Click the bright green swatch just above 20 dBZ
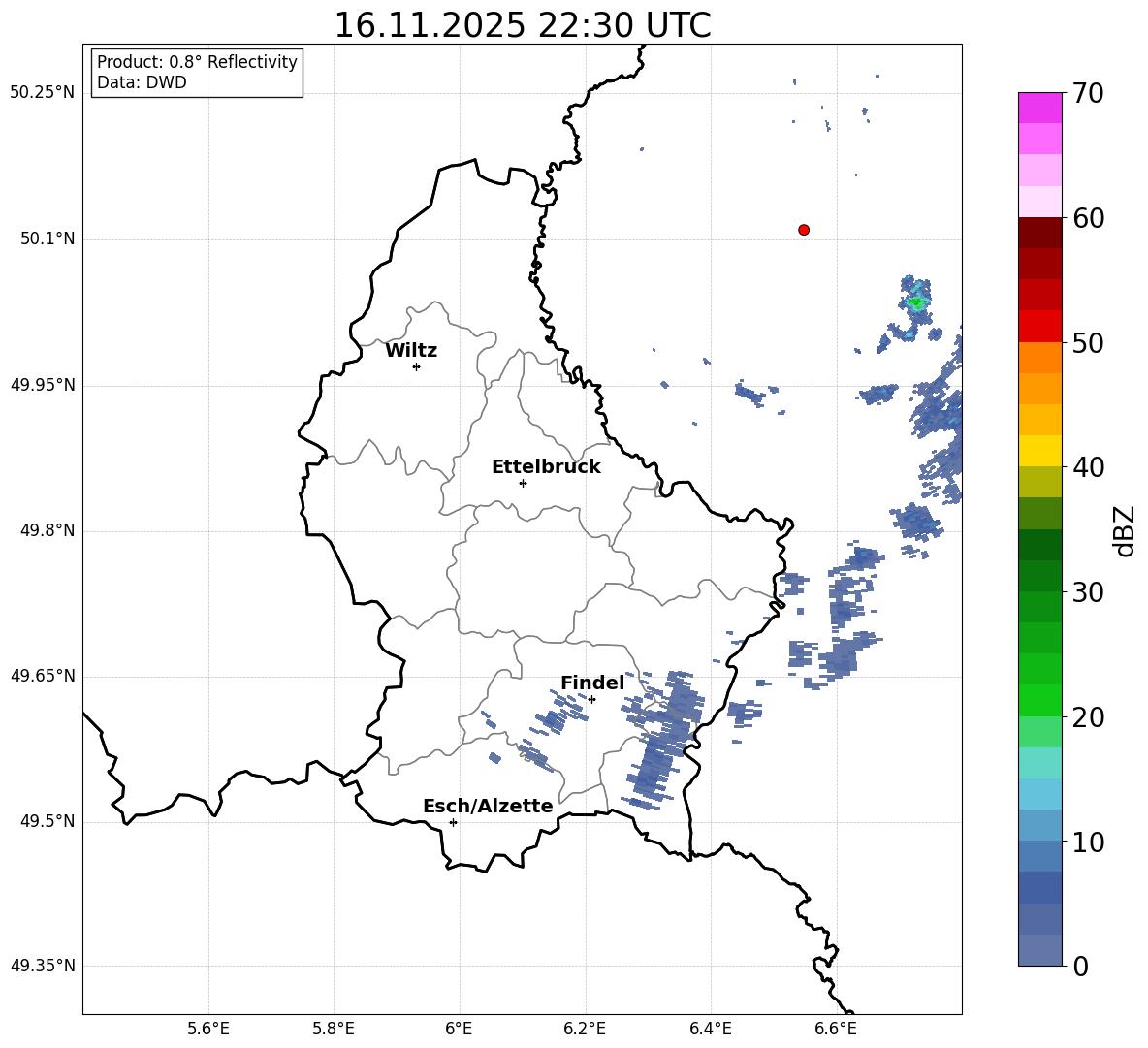1148x1048 pixels. pyautogui.click(x=1040, y=700)
